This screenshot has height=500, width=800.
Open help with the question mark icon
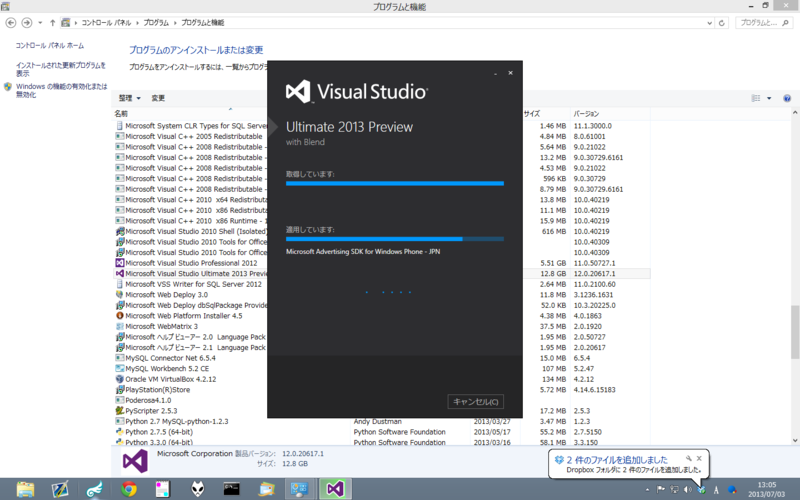click(x=787, y=98)
